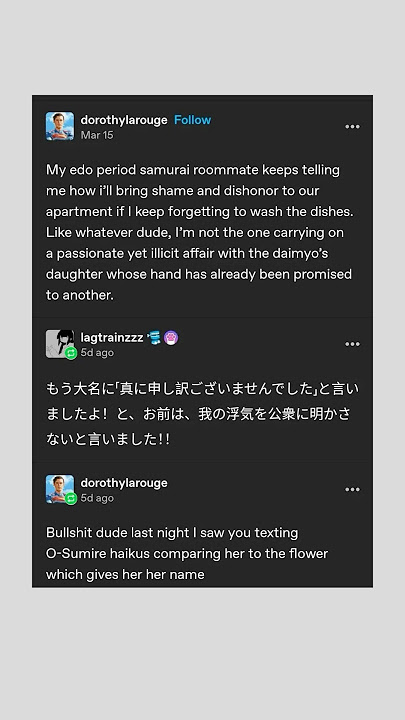Click the 5d ago timestamp under lagtrainzzz

(x=97, y=353)
